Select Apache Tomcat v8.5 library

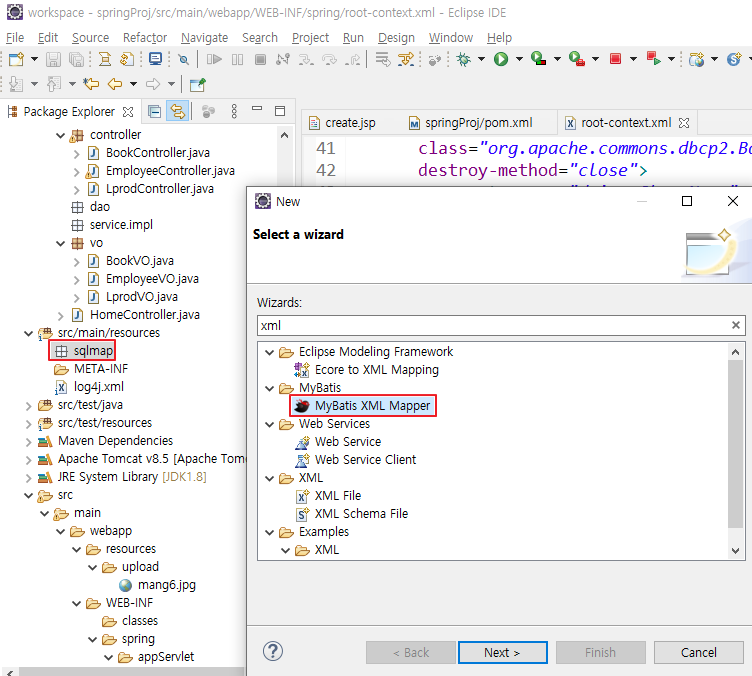click(x=142, y=459)
